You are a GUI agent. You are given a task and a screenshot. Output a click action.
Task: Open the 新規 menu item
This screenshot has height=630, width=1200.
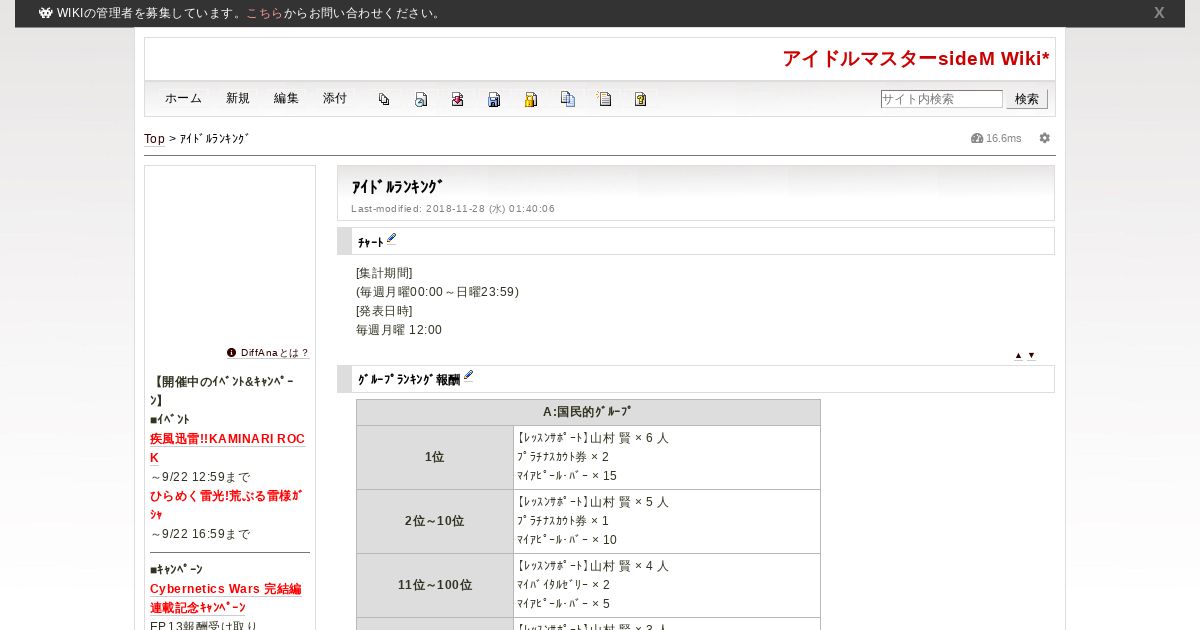tap(238, 99)
